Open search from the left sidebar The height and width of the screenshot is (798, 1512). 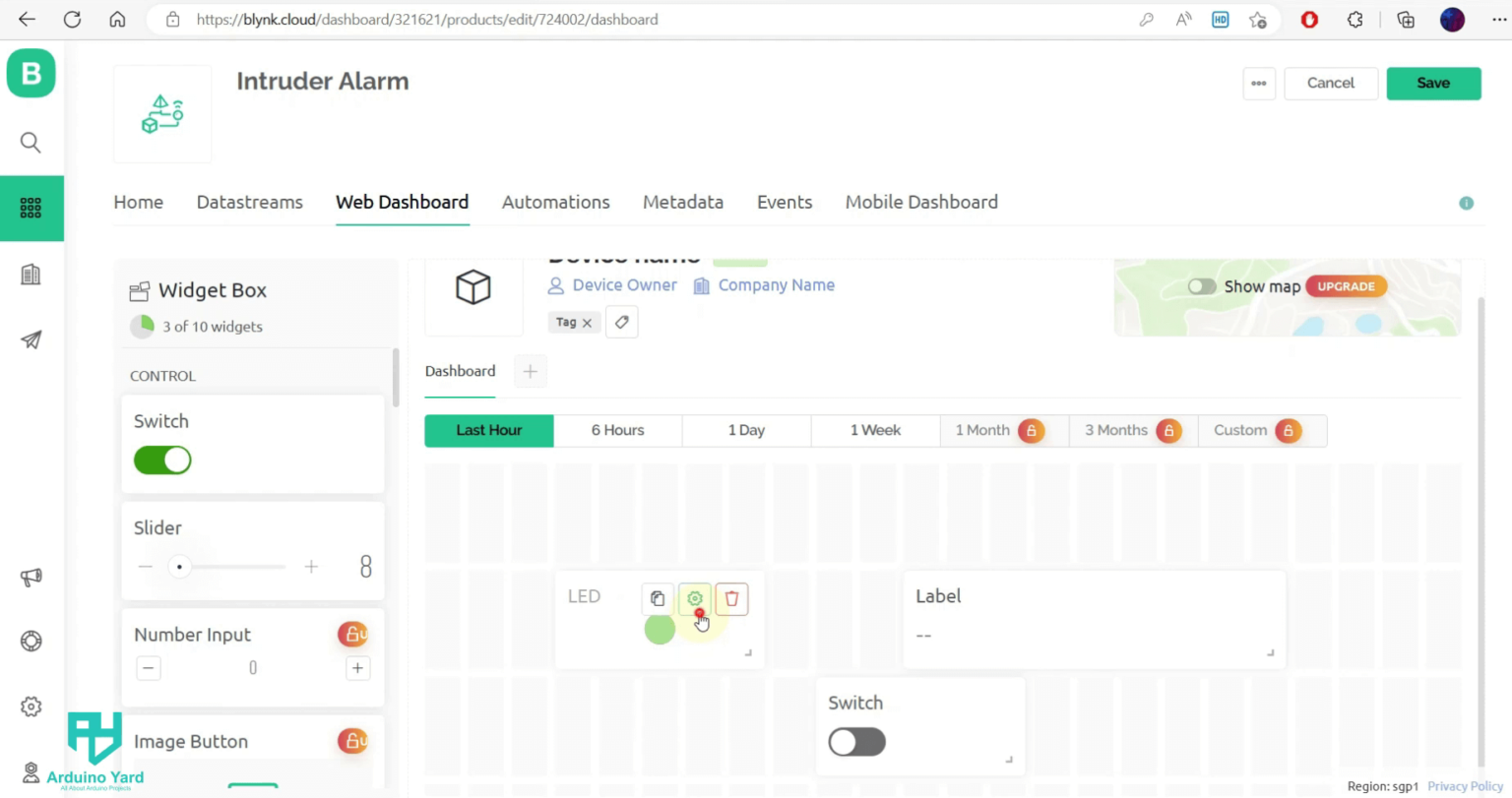(31, 142)
